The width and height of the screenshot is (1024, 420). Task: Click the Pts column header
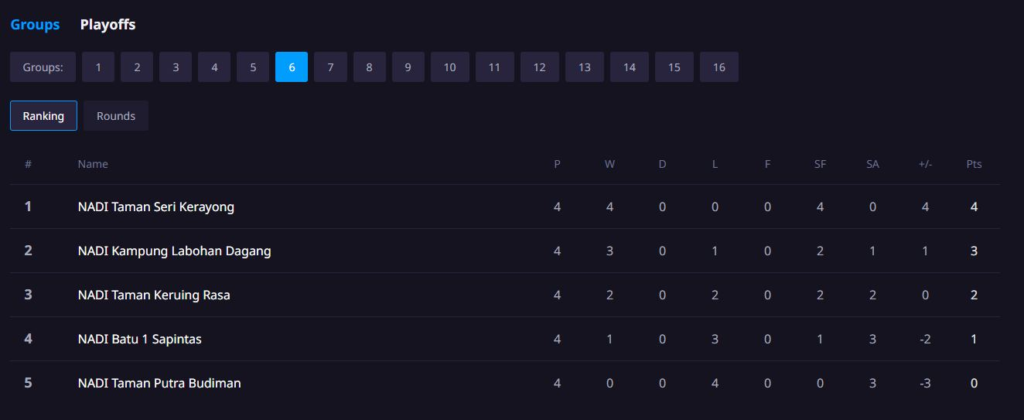pyautogui.click(x=974, y=164)
